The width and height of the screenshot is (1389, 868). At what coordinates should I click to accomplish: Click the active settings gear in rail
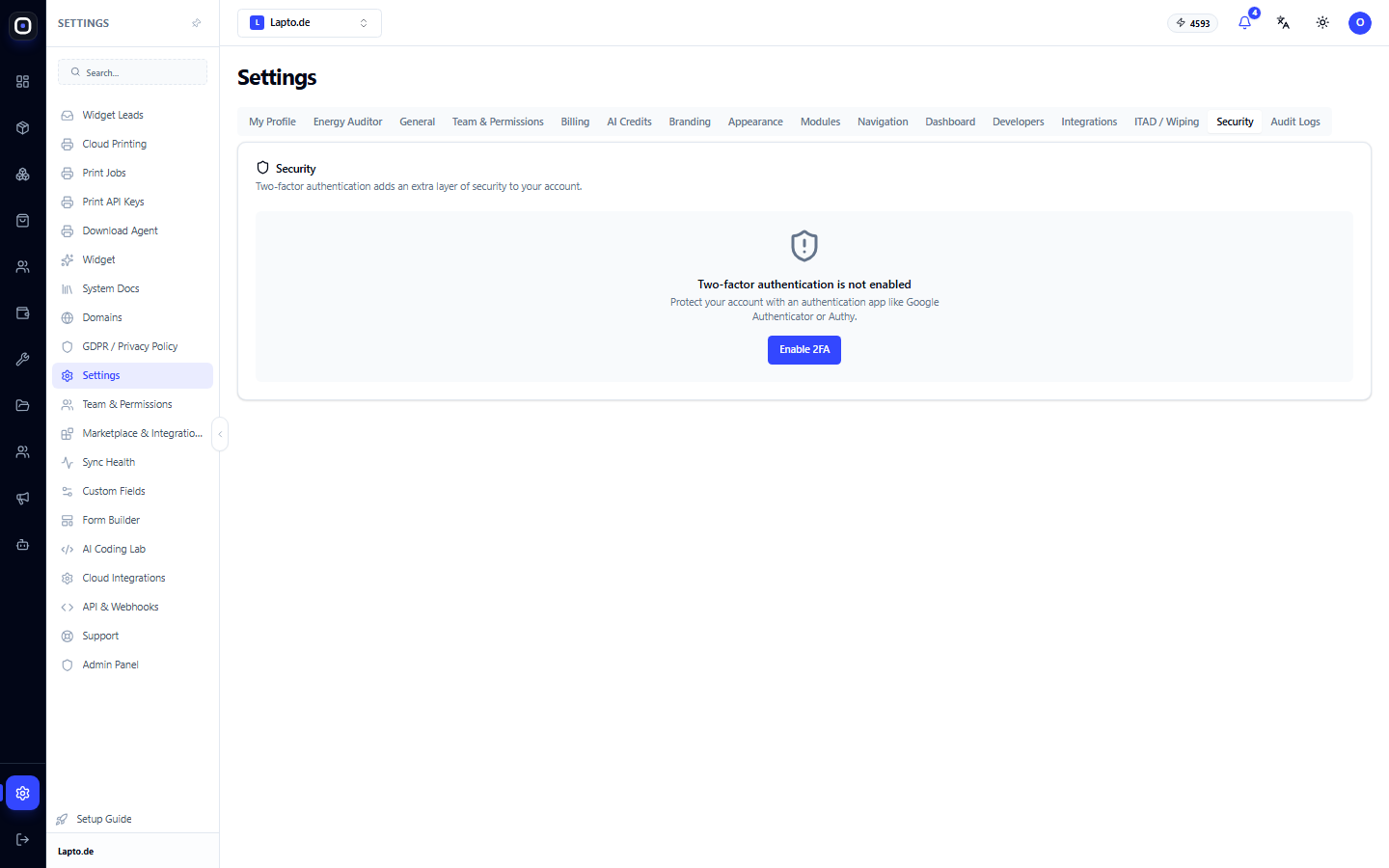[x=23, y=793]
